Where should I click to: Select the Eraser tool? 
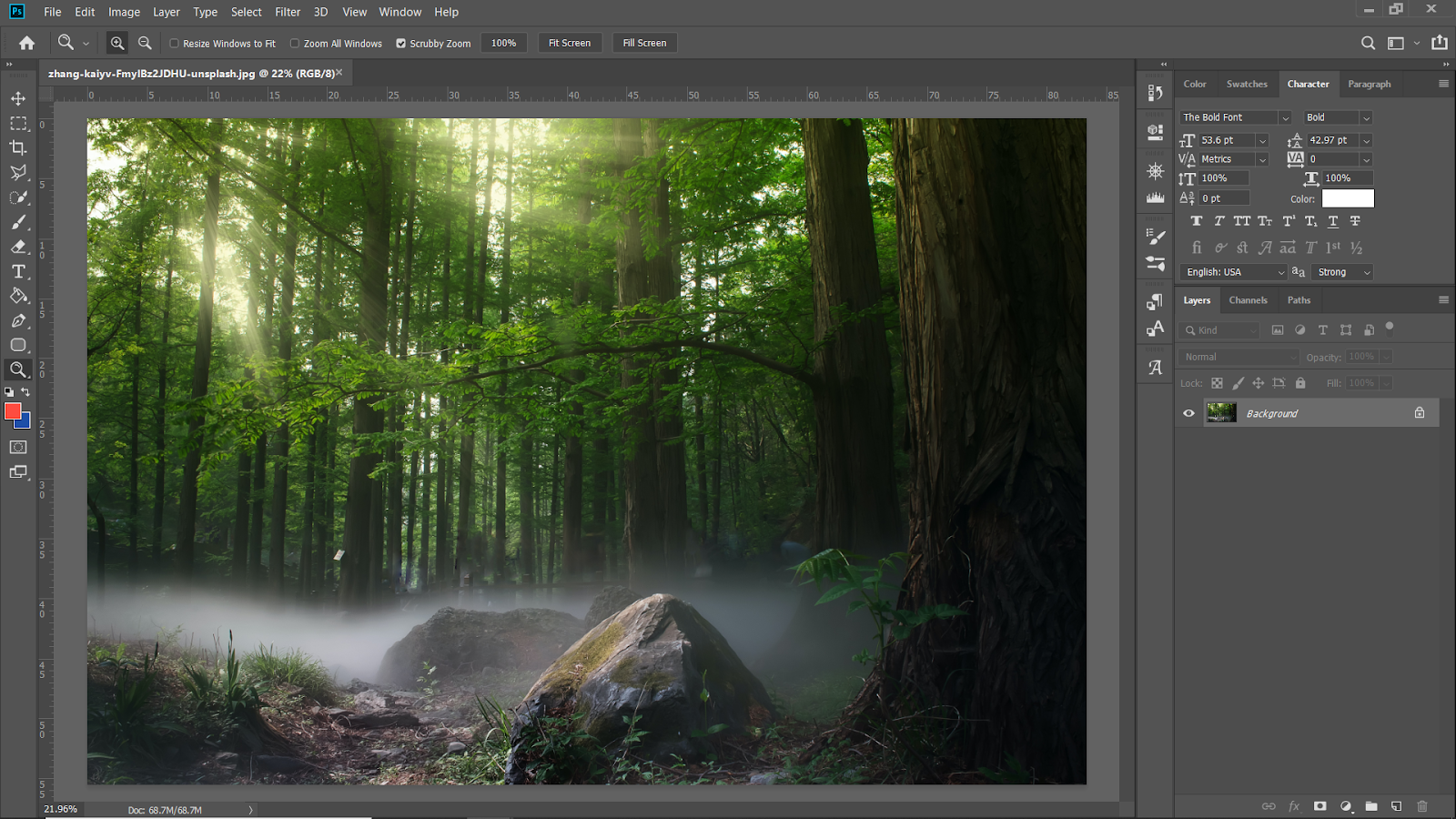(x=18, y=247)
